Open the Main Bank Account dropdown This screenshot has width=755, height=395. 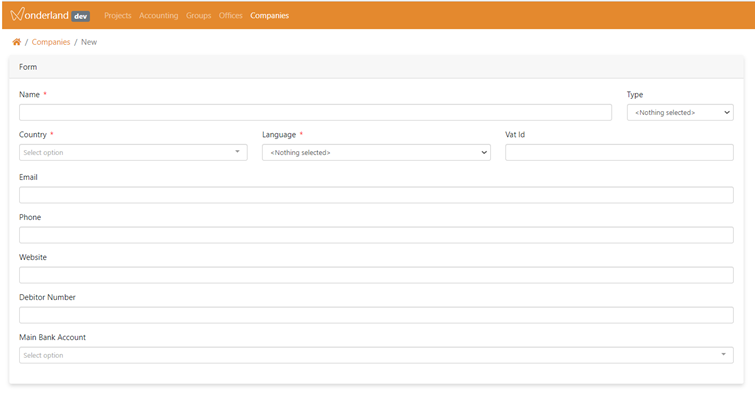(376, 355)
